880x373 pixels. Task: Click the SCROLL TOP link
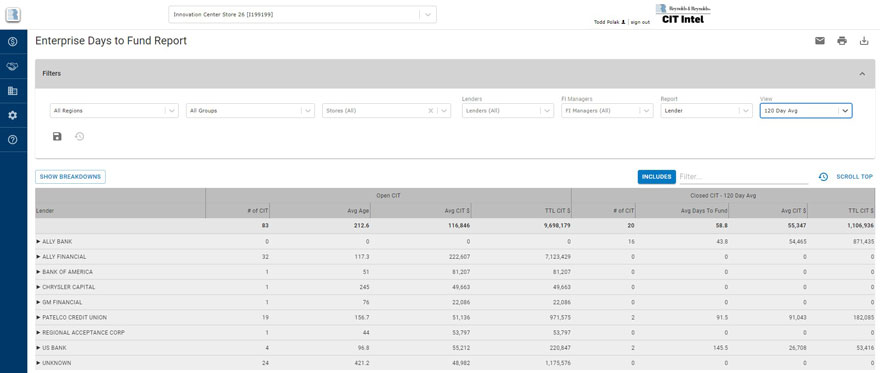[854, 177]
